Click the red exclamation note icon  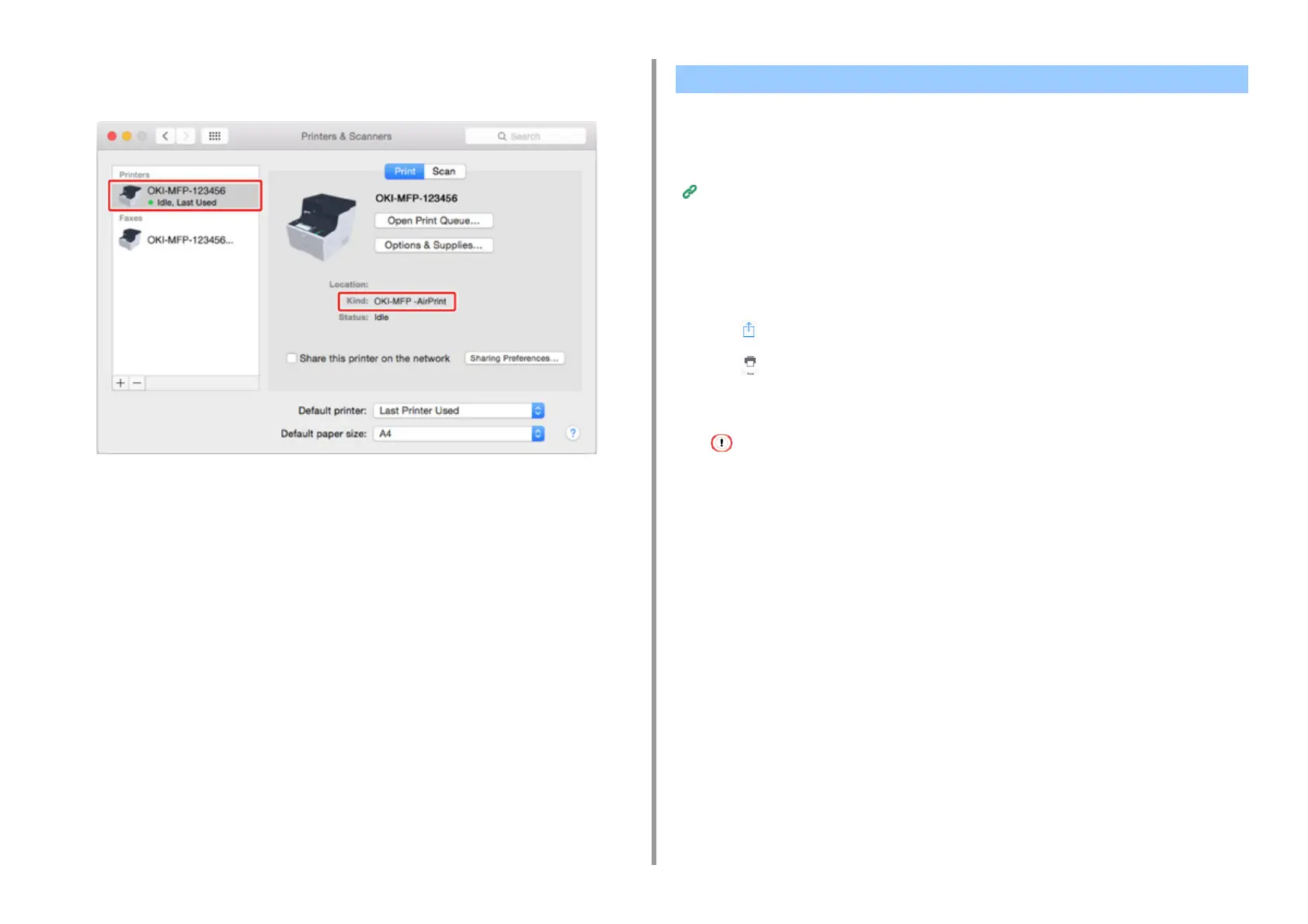click(x=722, y=443)
